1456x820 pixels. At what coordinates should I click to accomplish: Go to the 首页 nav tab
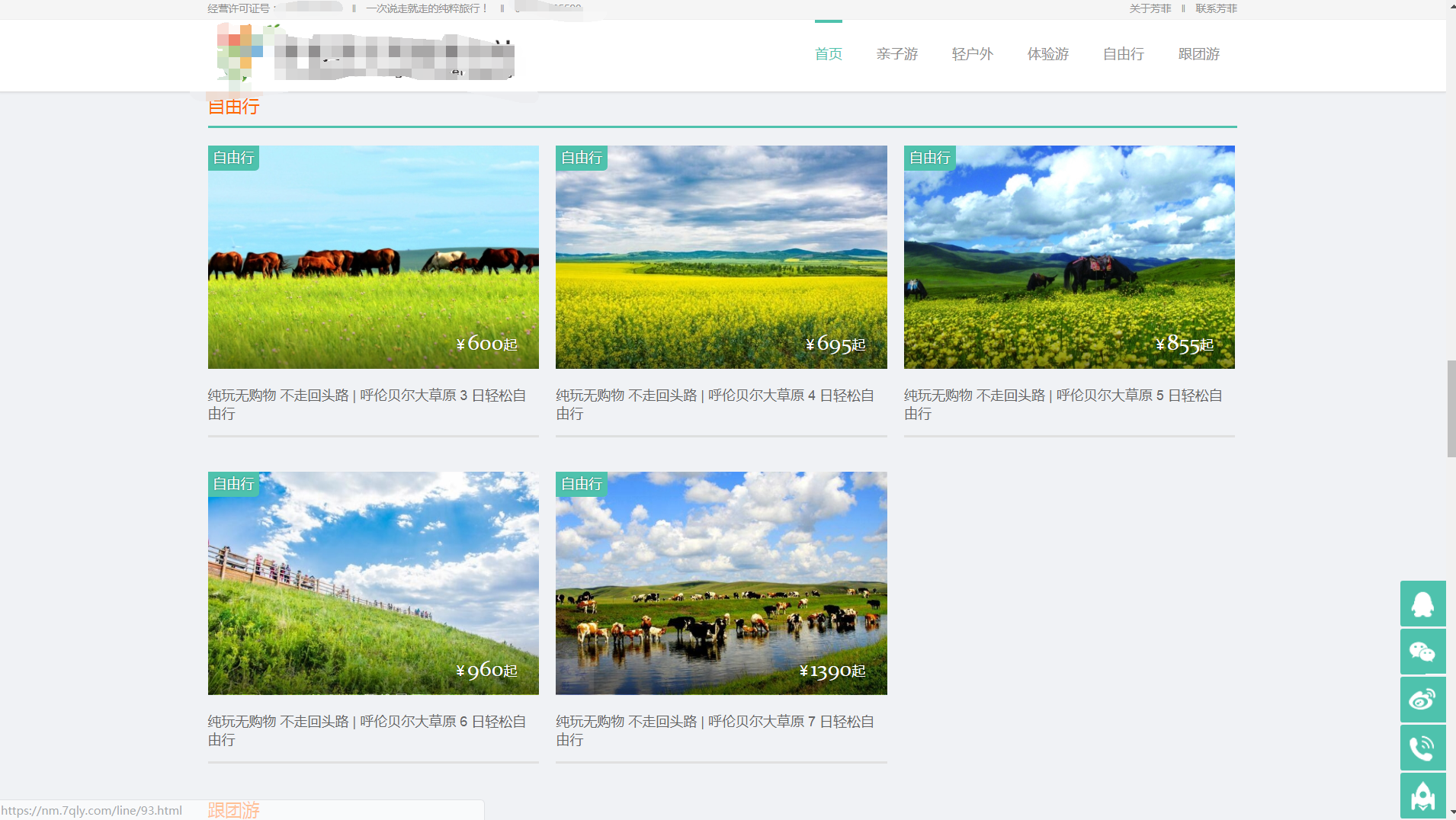tap(829, 54)
